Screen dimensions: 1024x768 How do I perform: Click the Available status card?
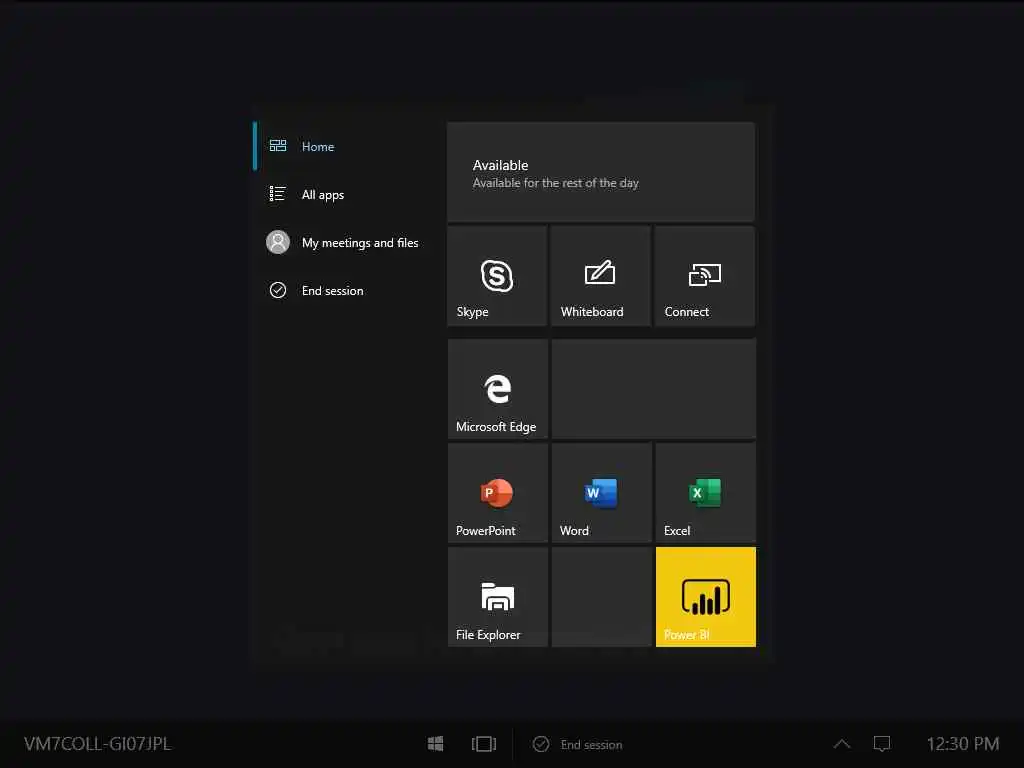pyautogui.click(x=601, y=172)
